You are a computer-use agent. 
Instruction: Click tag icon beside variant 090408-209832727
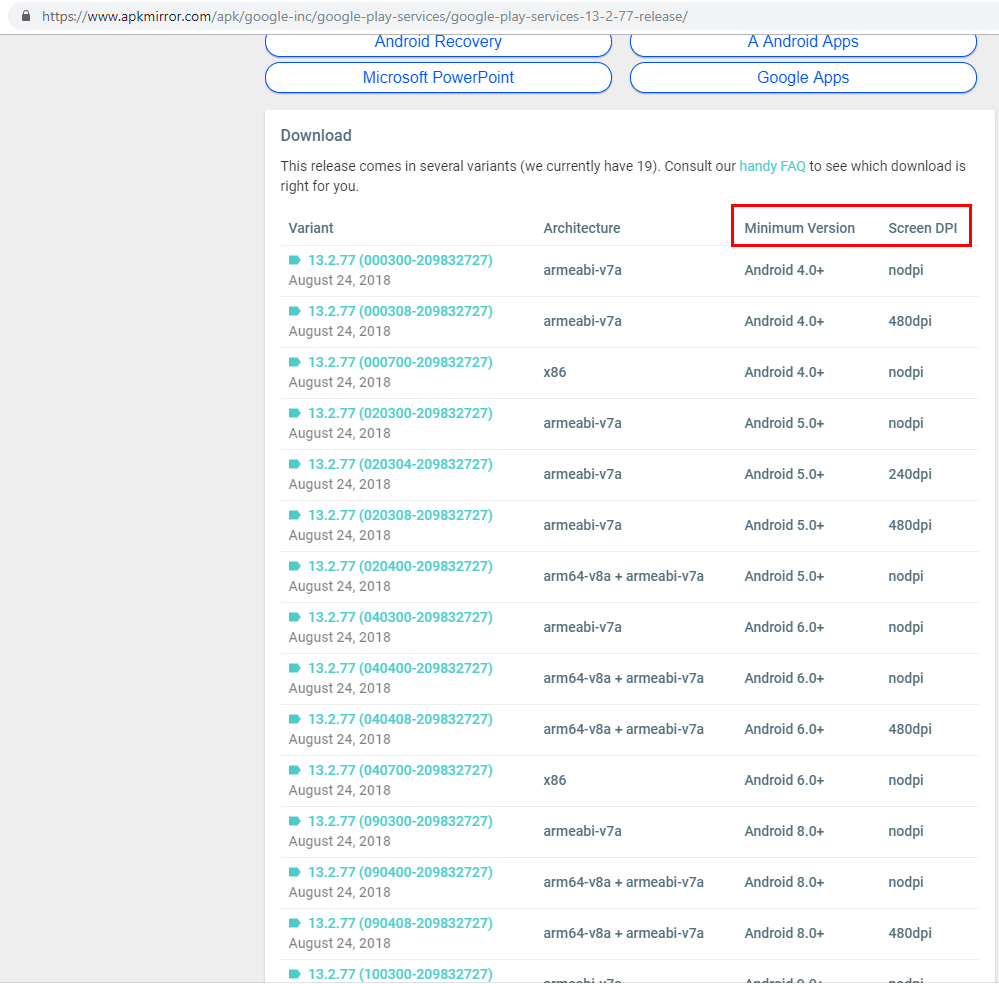(295, 923)
